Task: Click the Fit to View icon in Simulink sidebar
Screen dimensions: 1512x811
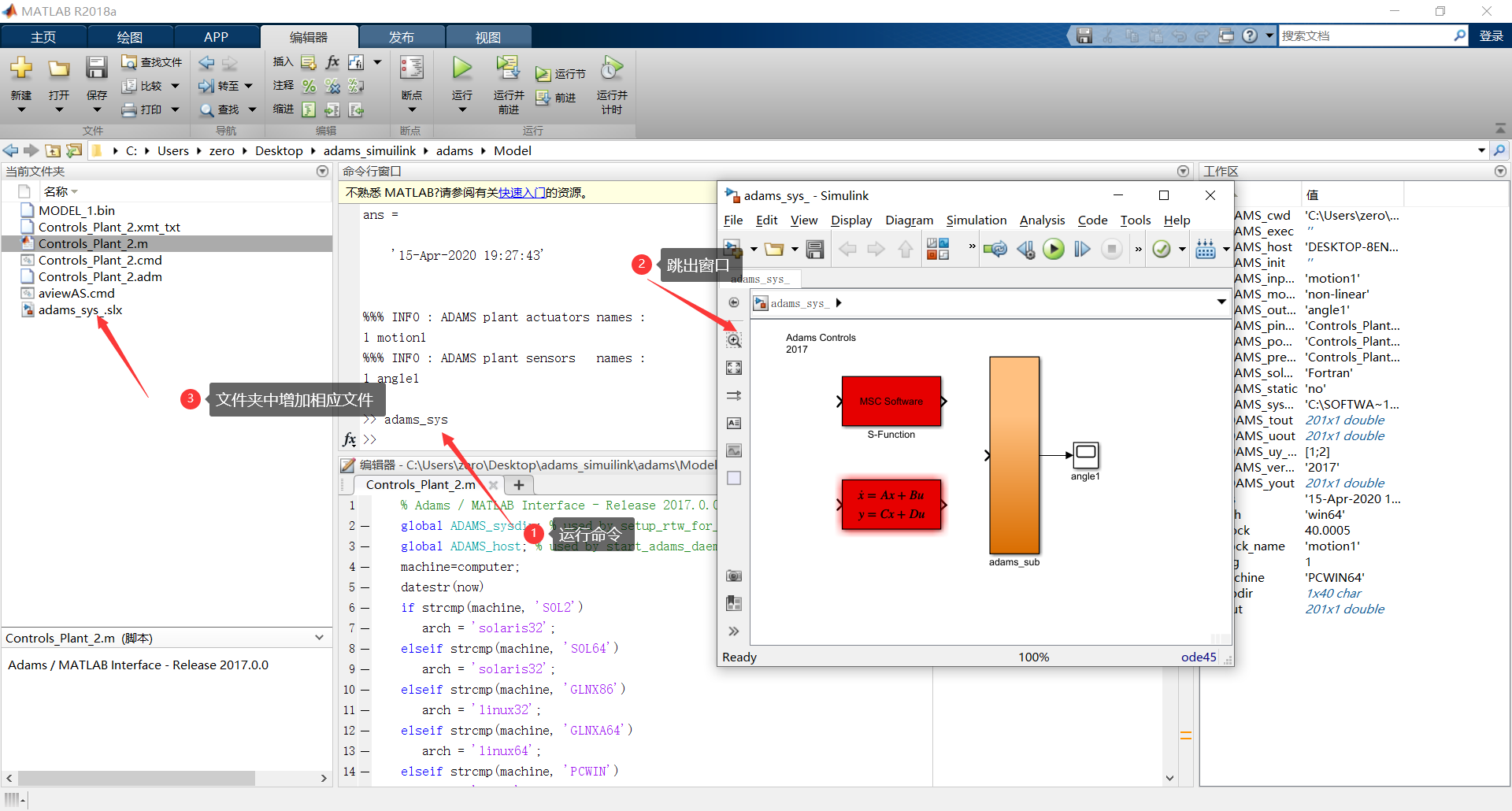Action: (733, 368)
